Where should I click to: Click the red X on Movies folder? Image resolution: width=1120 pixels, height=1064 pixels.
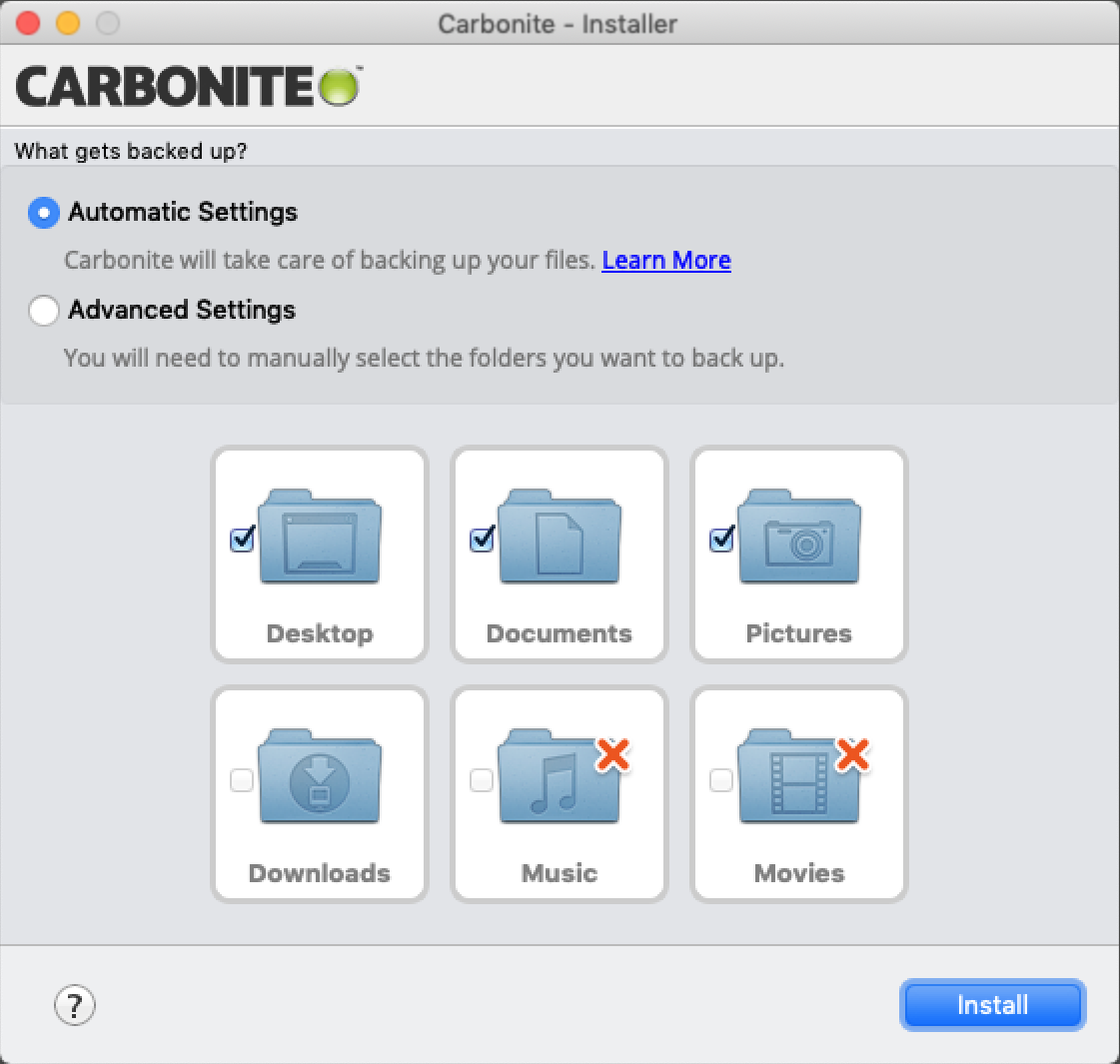point(852,754)
